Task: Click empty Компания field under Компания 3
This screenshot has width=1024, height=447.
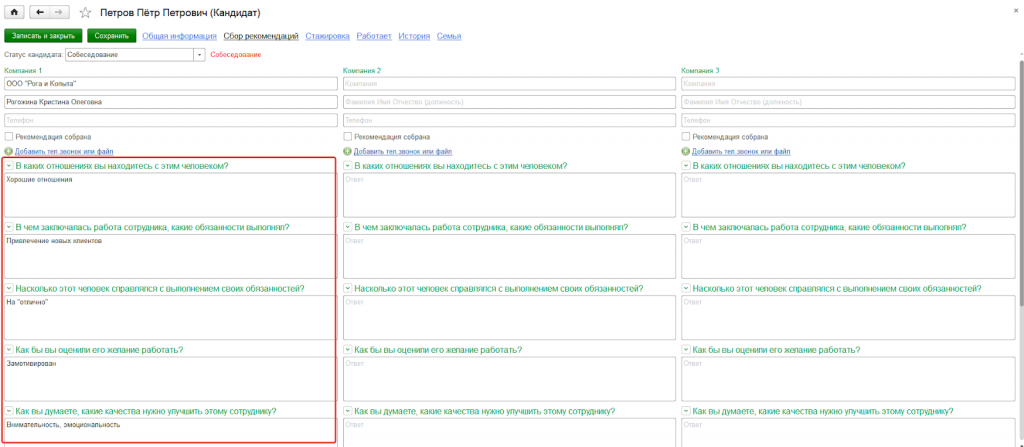Action: click(848, 84)
